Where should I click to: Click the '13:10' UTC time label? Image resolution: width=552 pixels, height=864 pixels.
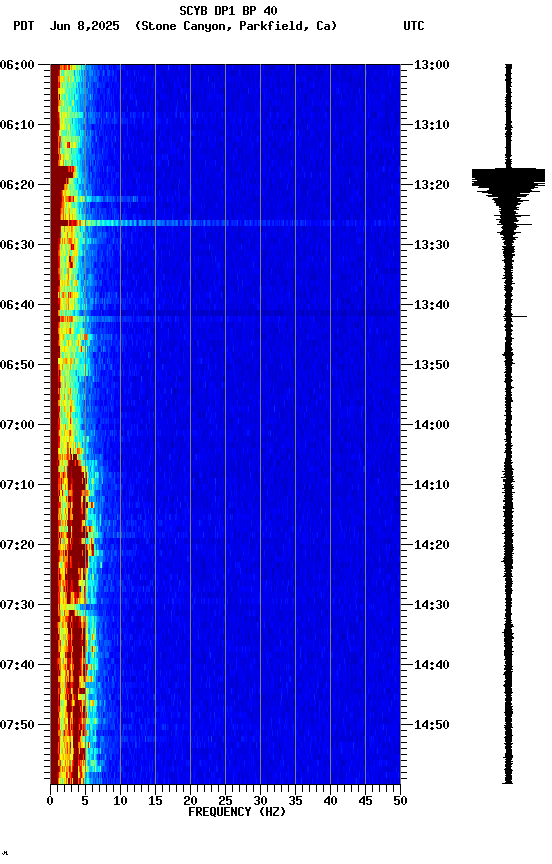click(432, 125)
